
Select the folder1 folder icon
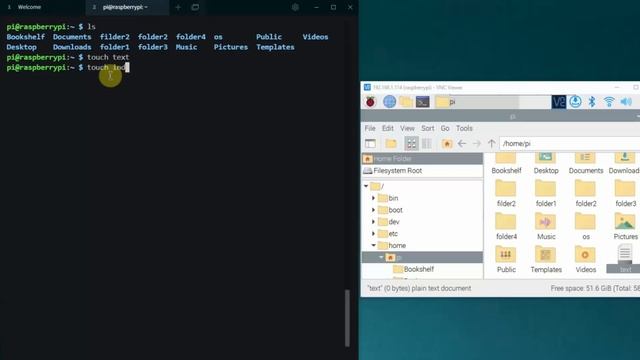(546, 193)
